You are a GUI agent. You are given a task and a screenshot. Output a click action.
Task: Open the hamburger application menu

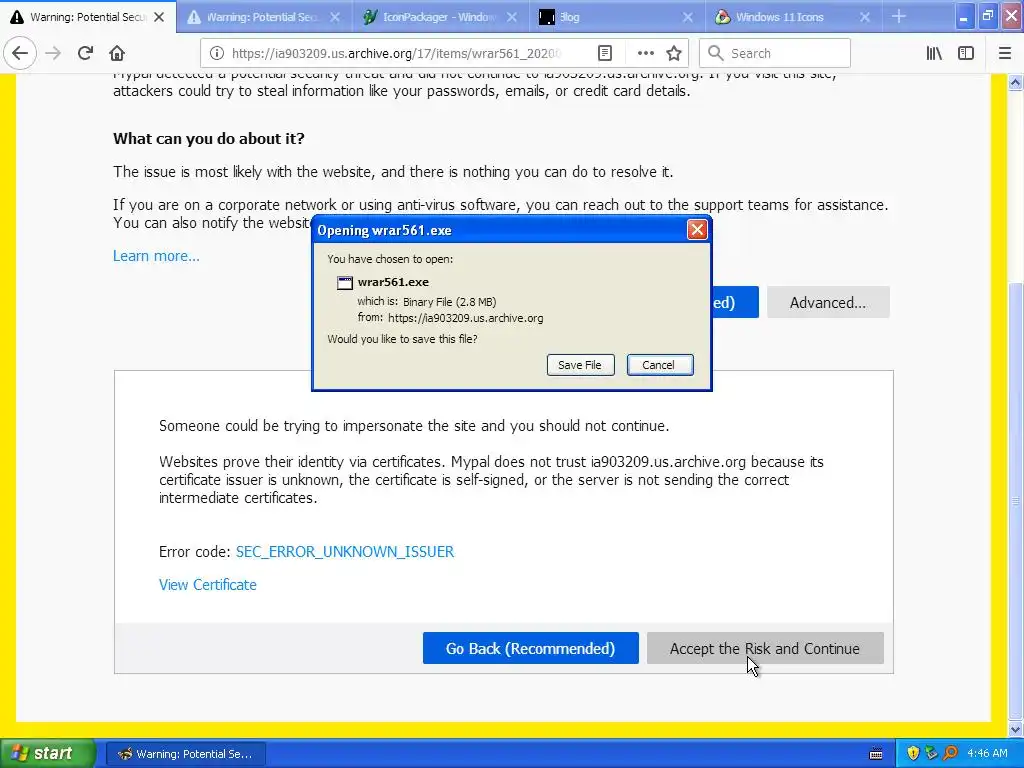(x=1005, y=53)
